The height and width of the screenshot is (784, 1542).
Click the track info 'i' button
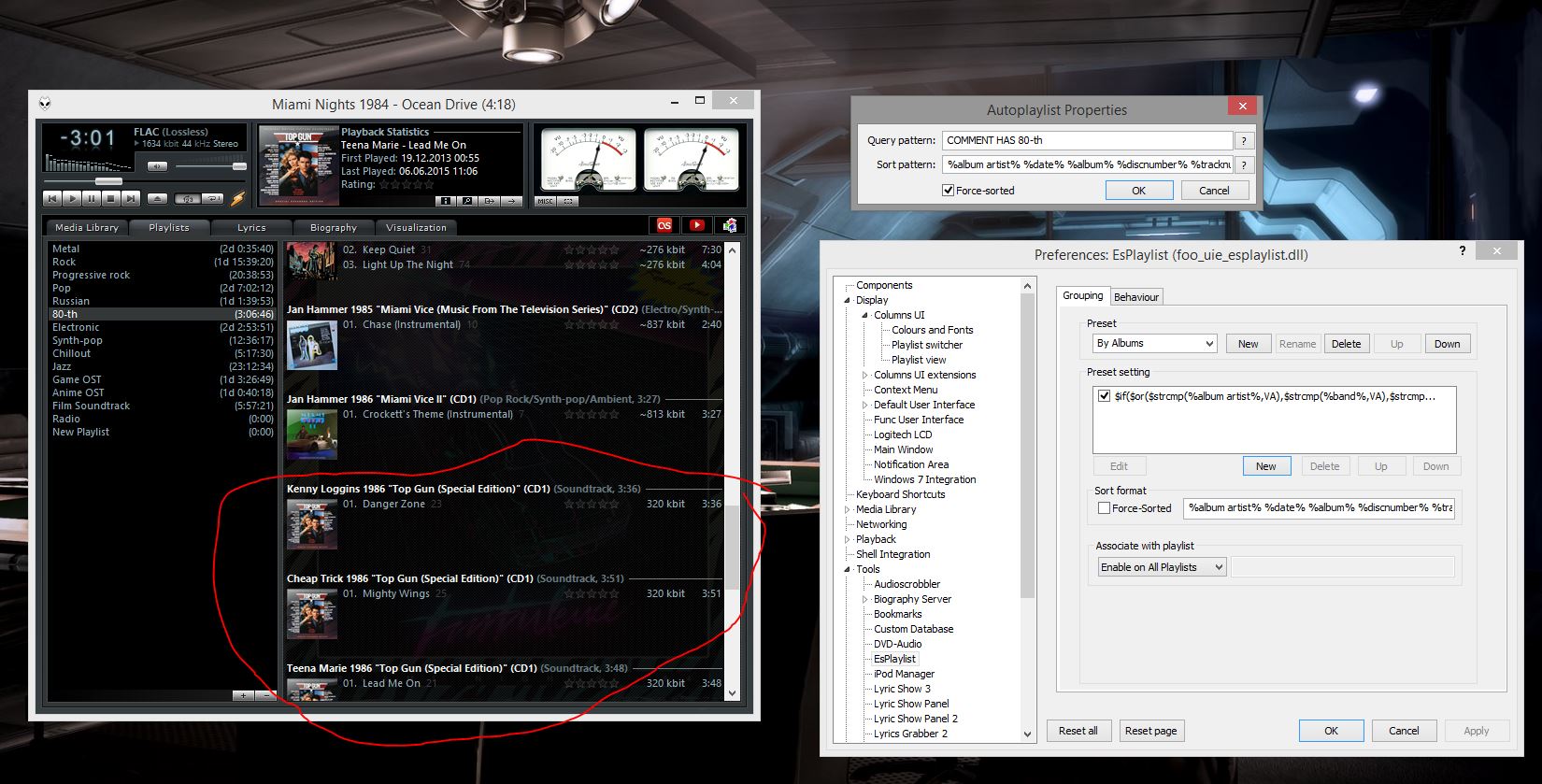446,201
